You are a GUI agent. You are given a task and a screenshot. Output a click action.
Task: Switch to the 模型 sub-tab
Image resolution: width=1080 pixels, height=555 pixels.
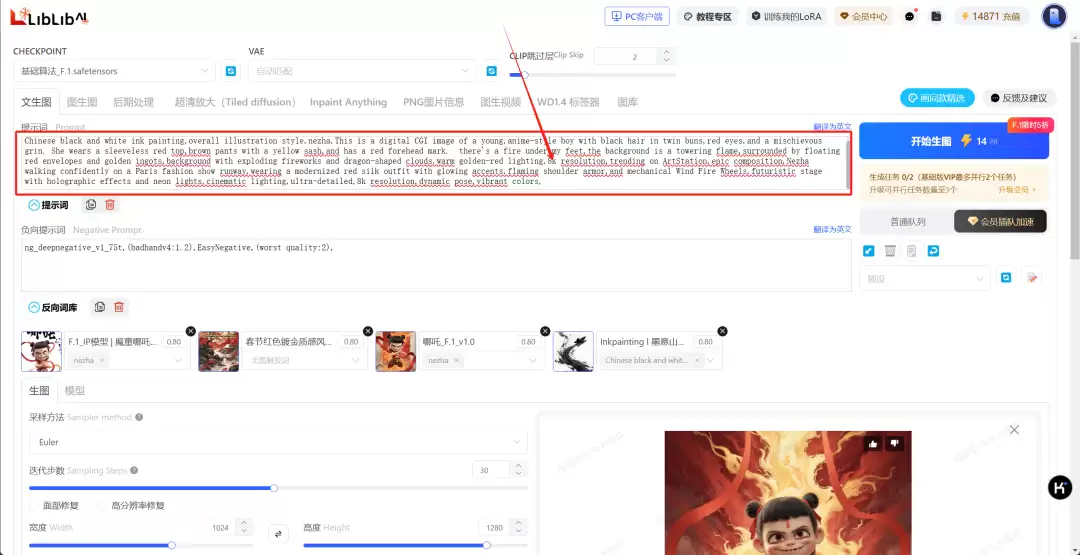point(74,390)
